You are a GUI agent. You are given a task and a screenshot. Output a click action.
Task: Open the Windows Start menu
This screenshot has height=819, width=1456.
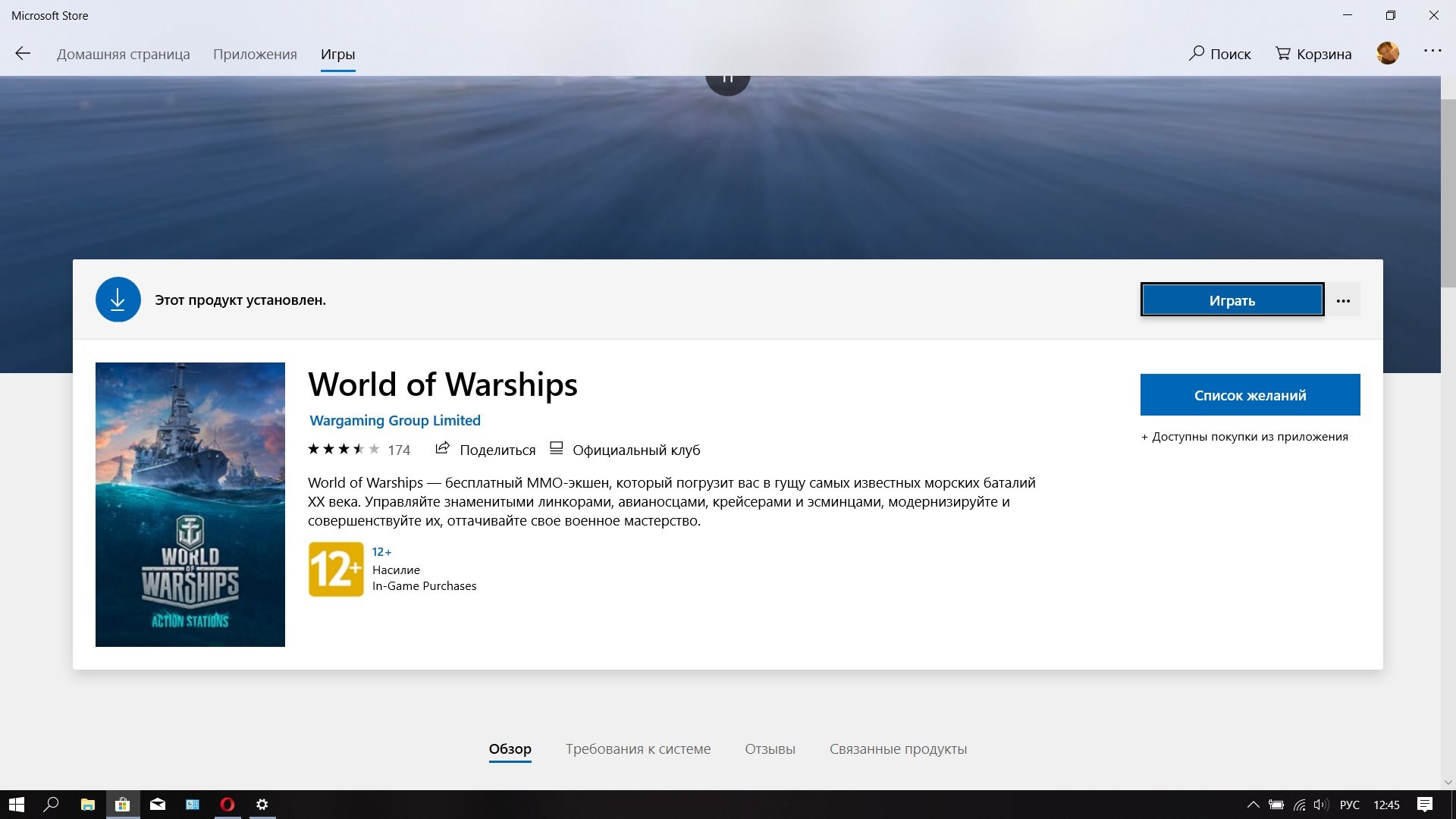pos(17,805)
